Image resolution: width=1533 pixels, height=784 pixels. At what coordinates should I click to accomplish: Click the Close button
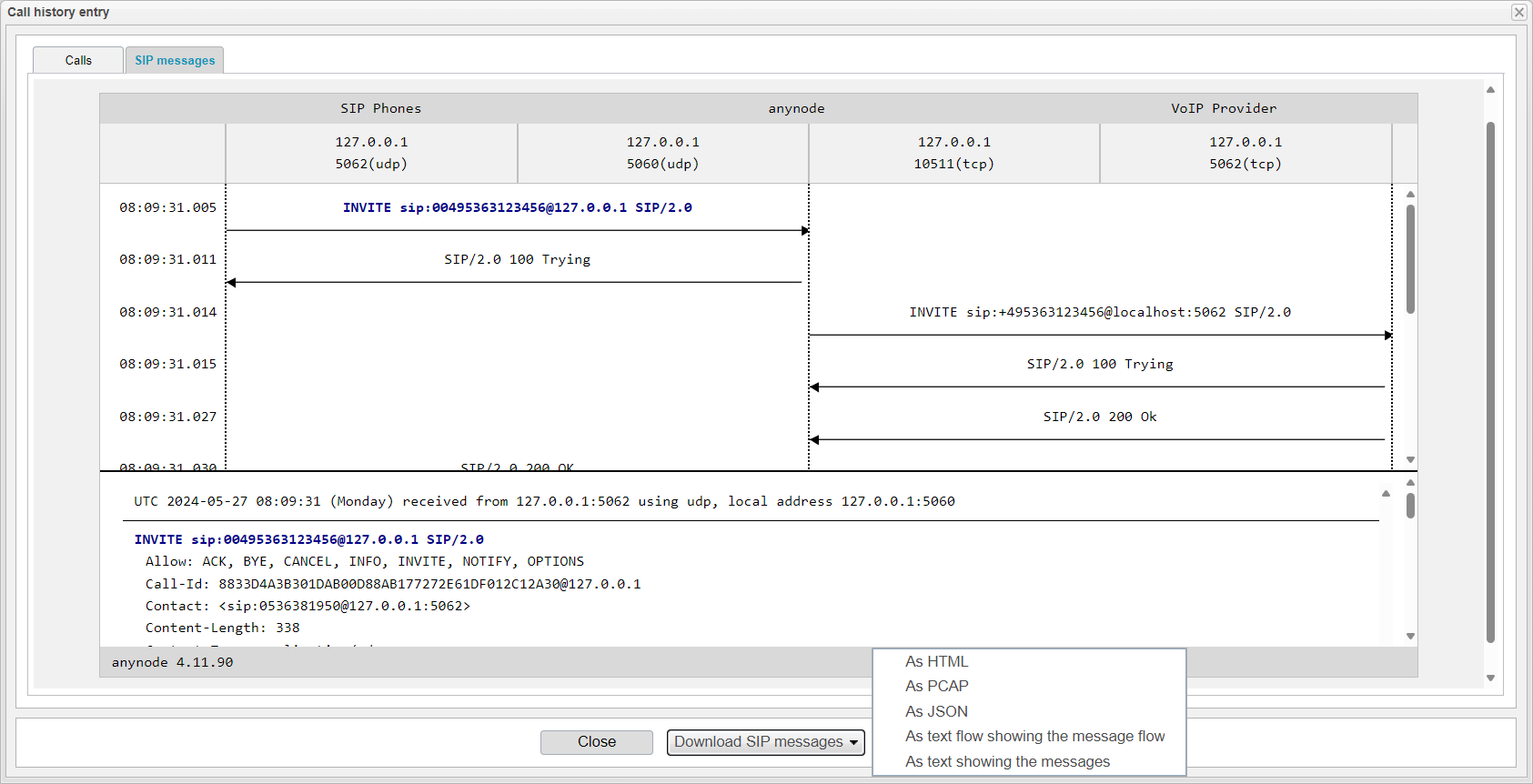pyautogui.click(x=597, y=742)
